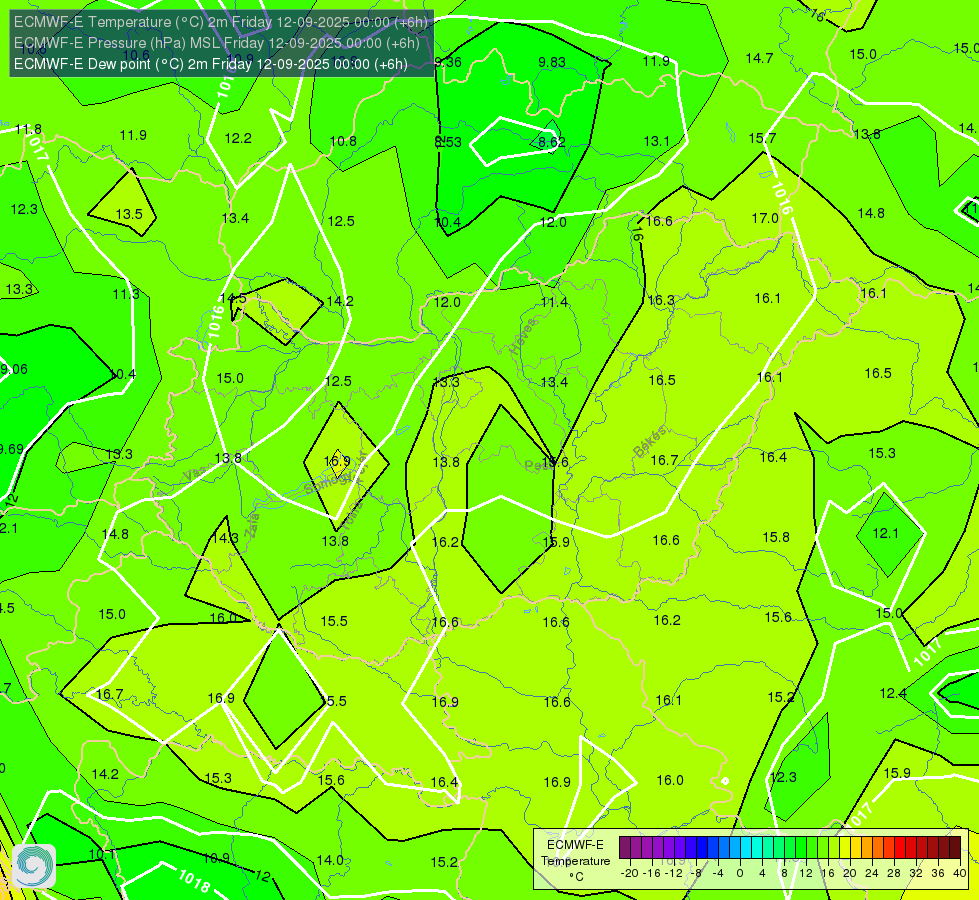Viewport: 979px width, 900px height.
Task: Click the temperature value 9.36
Action: [448, 62]
